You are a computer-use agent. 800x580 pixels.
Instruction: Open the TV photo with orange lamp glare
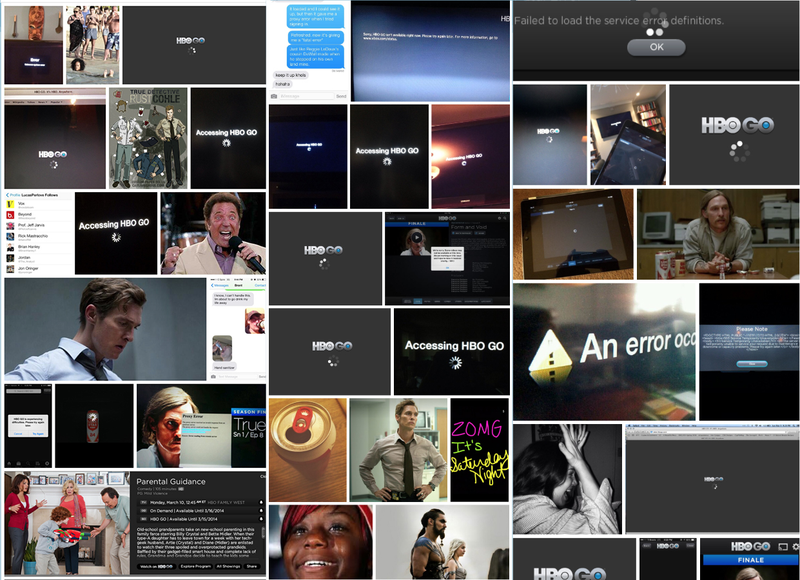(470, 157)
